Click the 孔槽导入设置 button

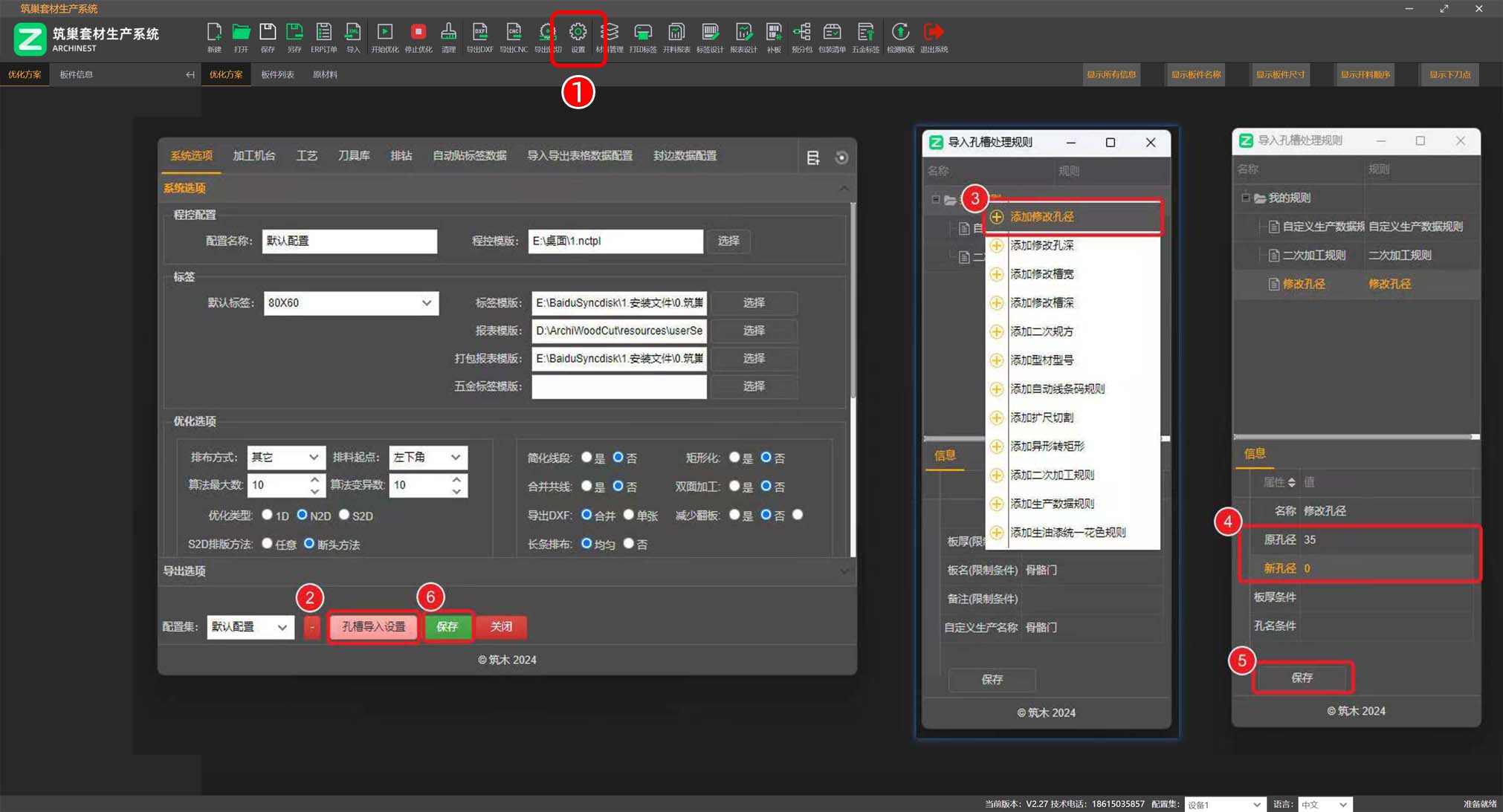374,626
